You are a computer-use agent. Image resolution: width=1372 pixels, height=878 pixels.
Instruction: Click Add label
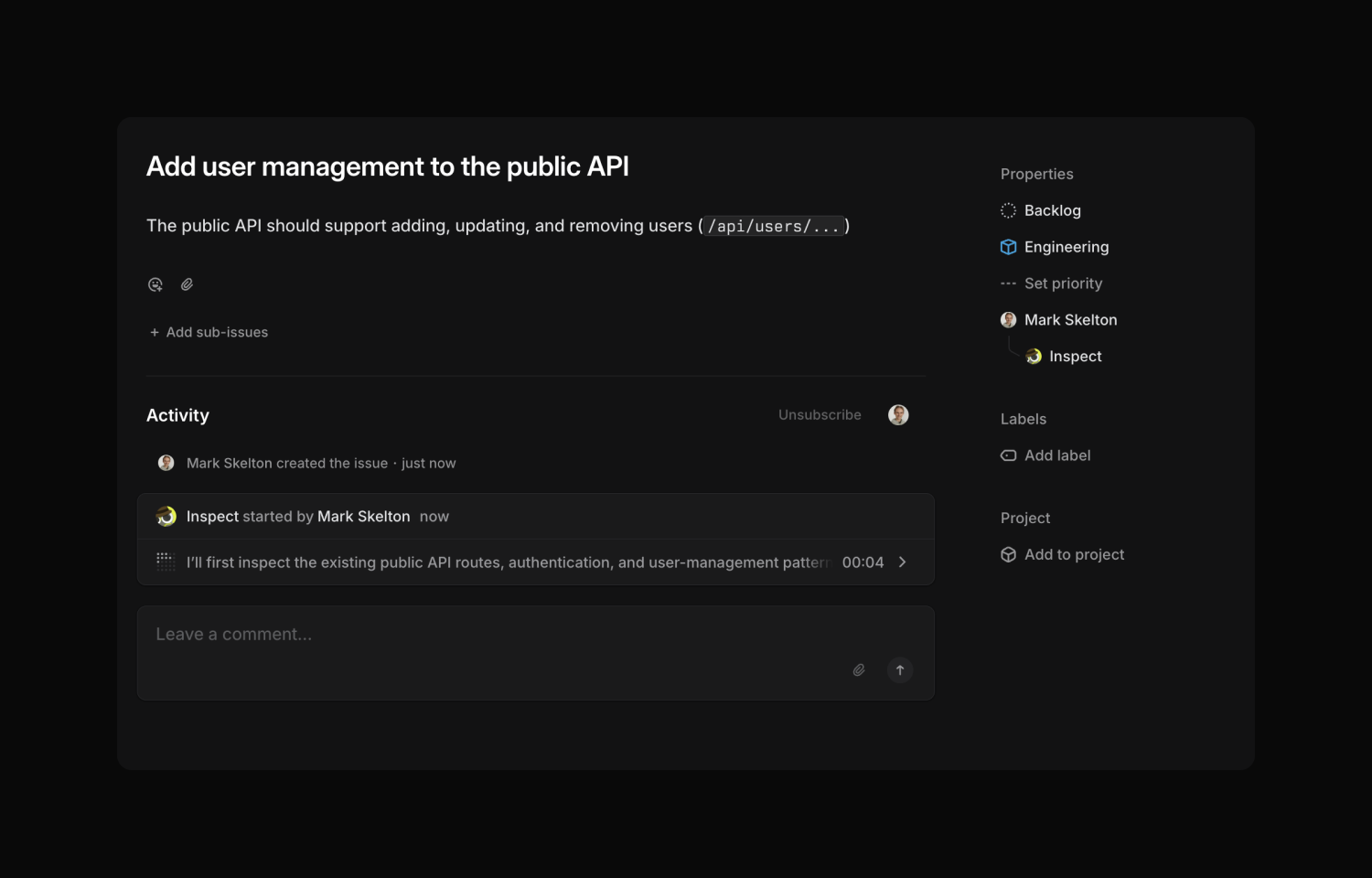coord(1045,455)
